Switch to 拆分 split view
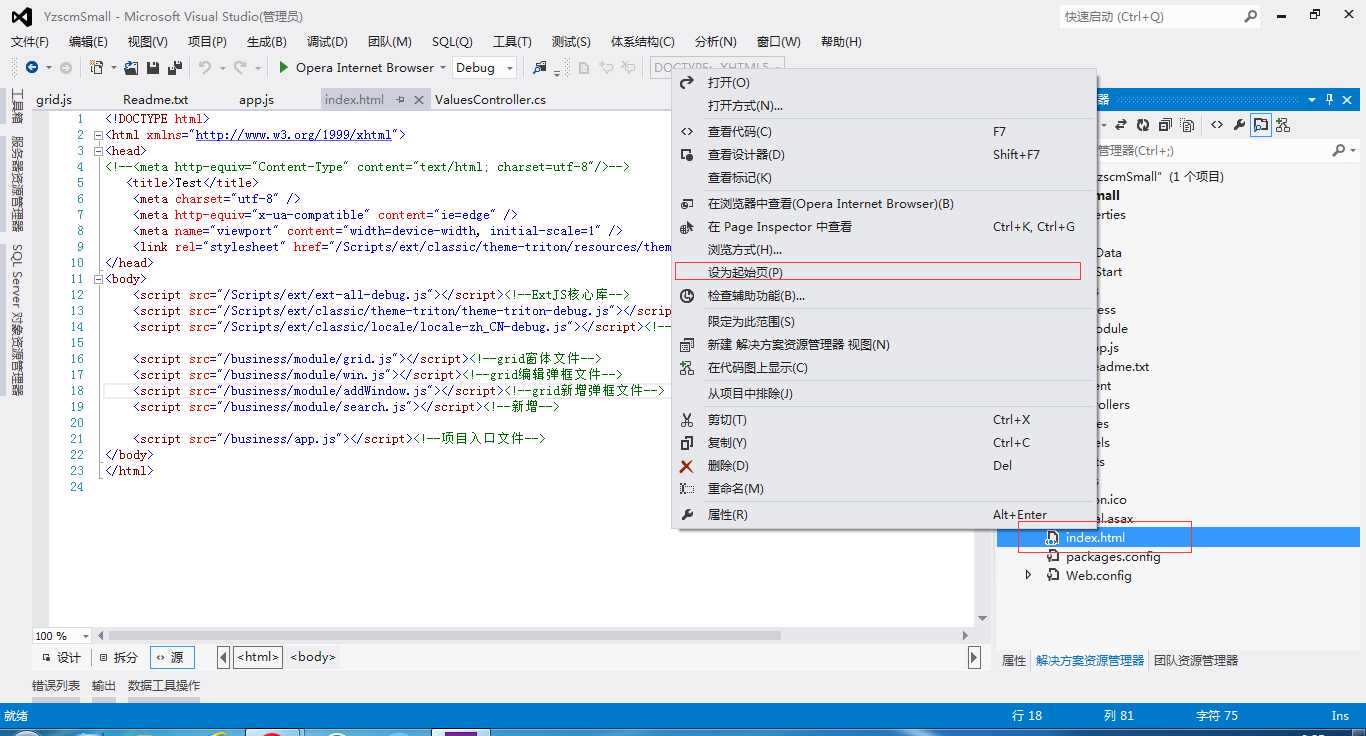 (x=118, y=657)
